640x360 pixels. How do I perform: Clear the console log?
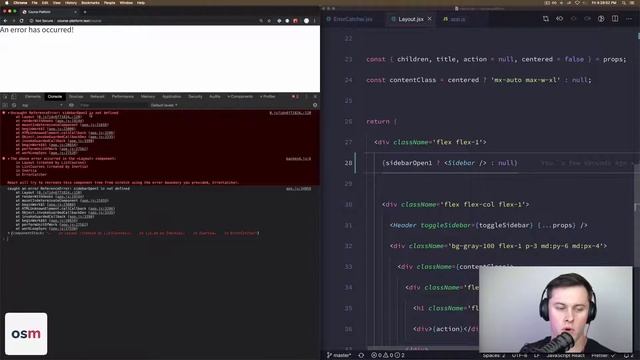14,105
